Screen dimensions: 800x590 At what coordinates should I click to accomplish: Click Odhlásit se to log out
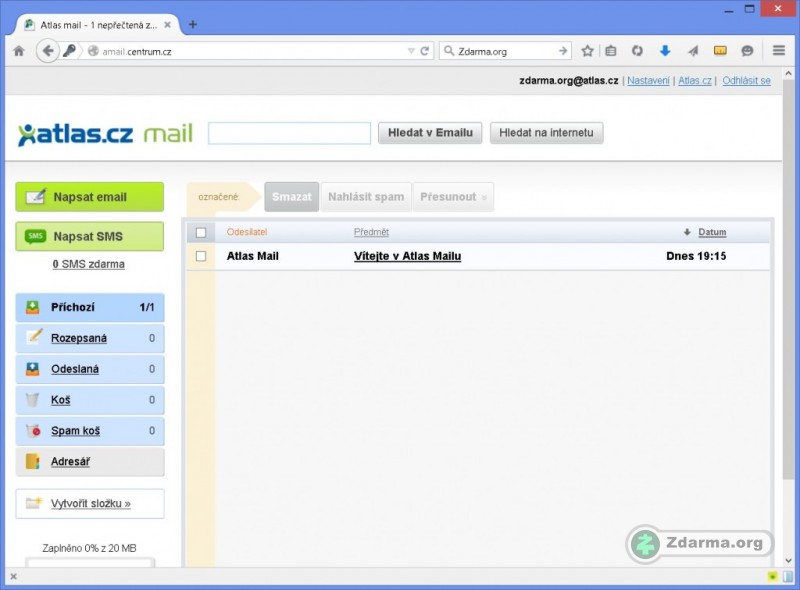[746, 81]
